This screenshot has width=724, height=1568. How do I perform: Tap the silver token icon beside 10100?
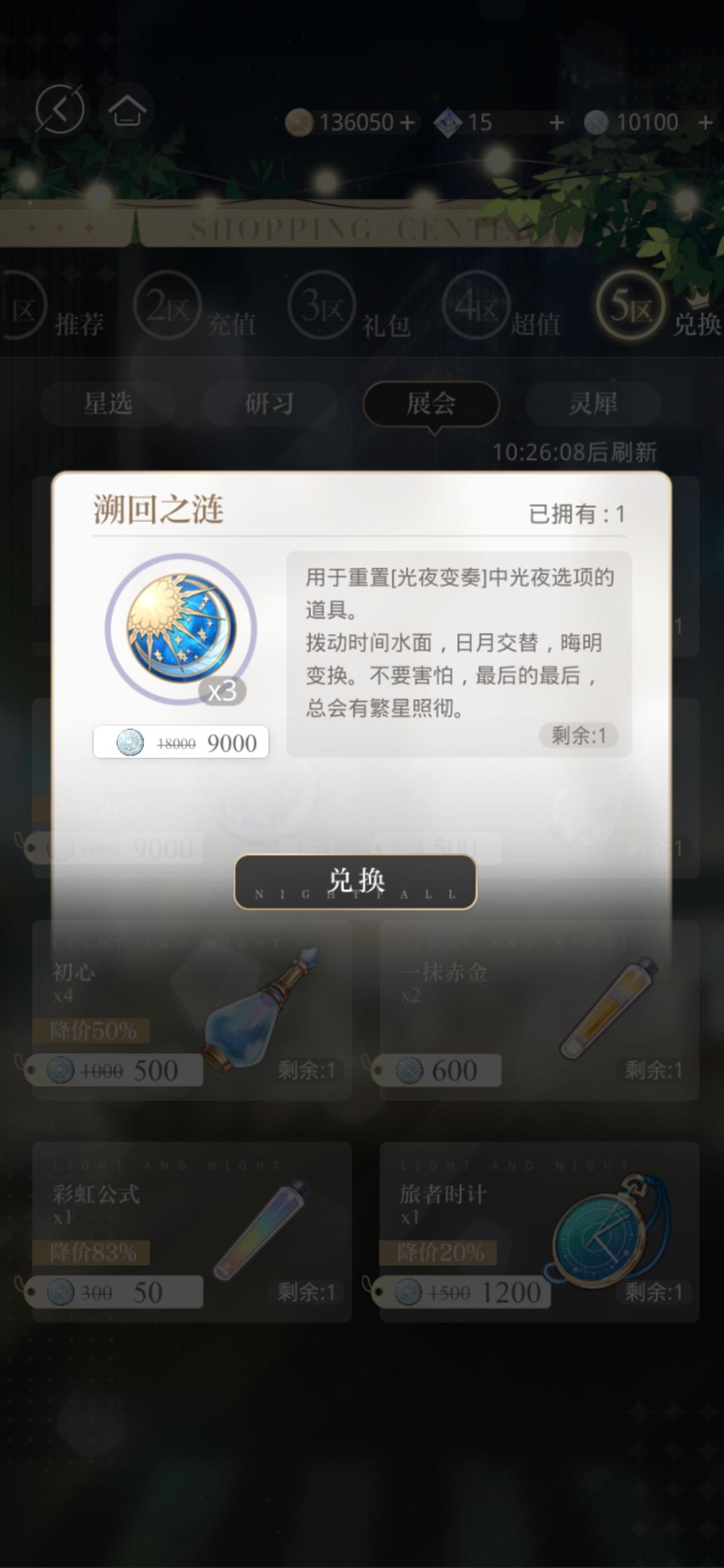click(x=596, y=123)
